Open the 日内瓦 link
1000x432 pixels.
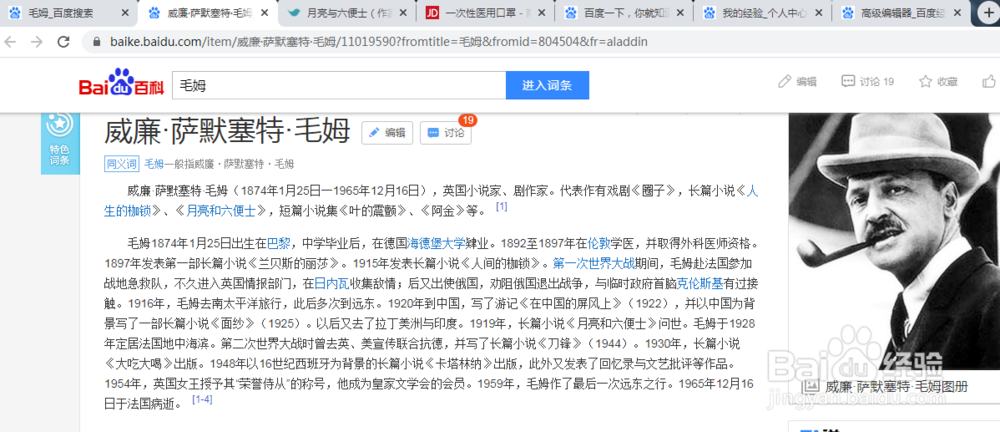tap(332, 283)
